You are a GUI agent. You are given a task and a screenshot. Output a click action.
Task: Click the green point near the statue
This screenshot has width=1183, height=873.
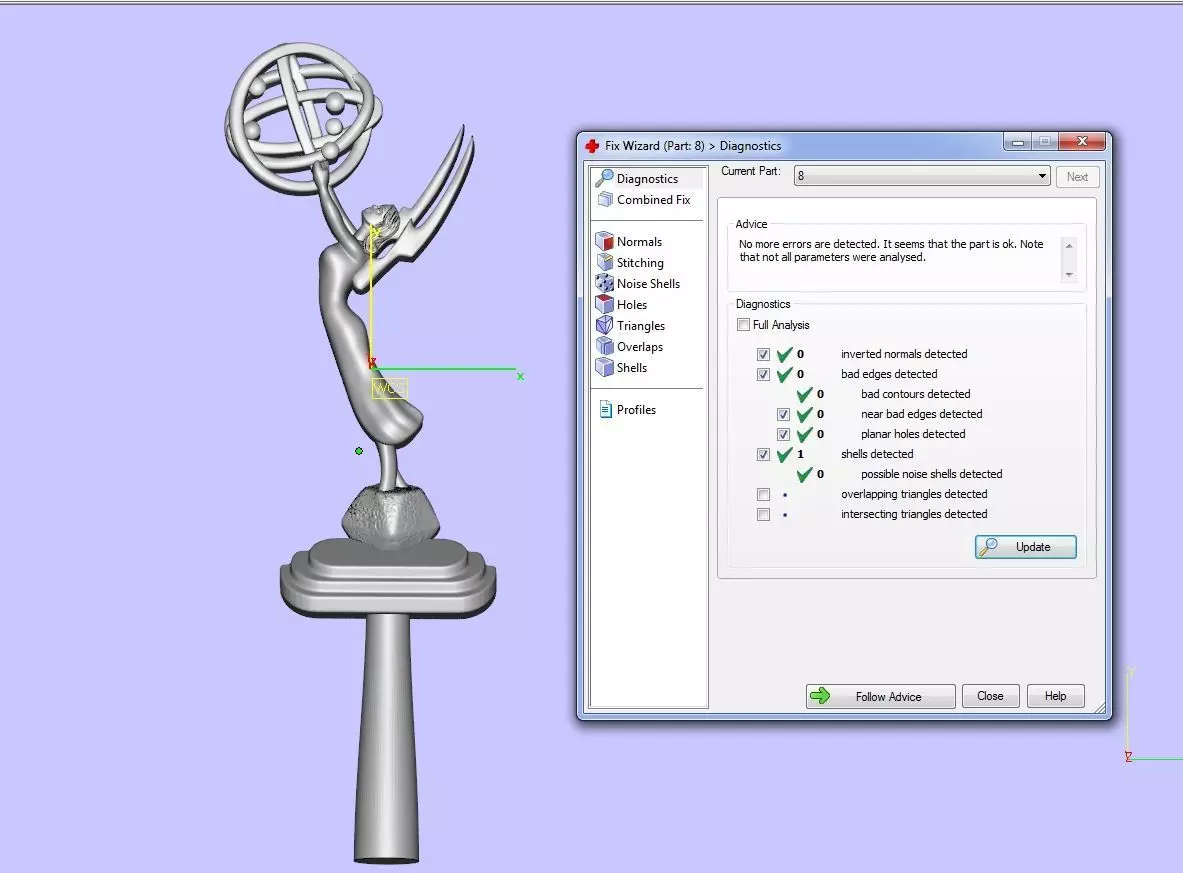[x=359, y=451]
